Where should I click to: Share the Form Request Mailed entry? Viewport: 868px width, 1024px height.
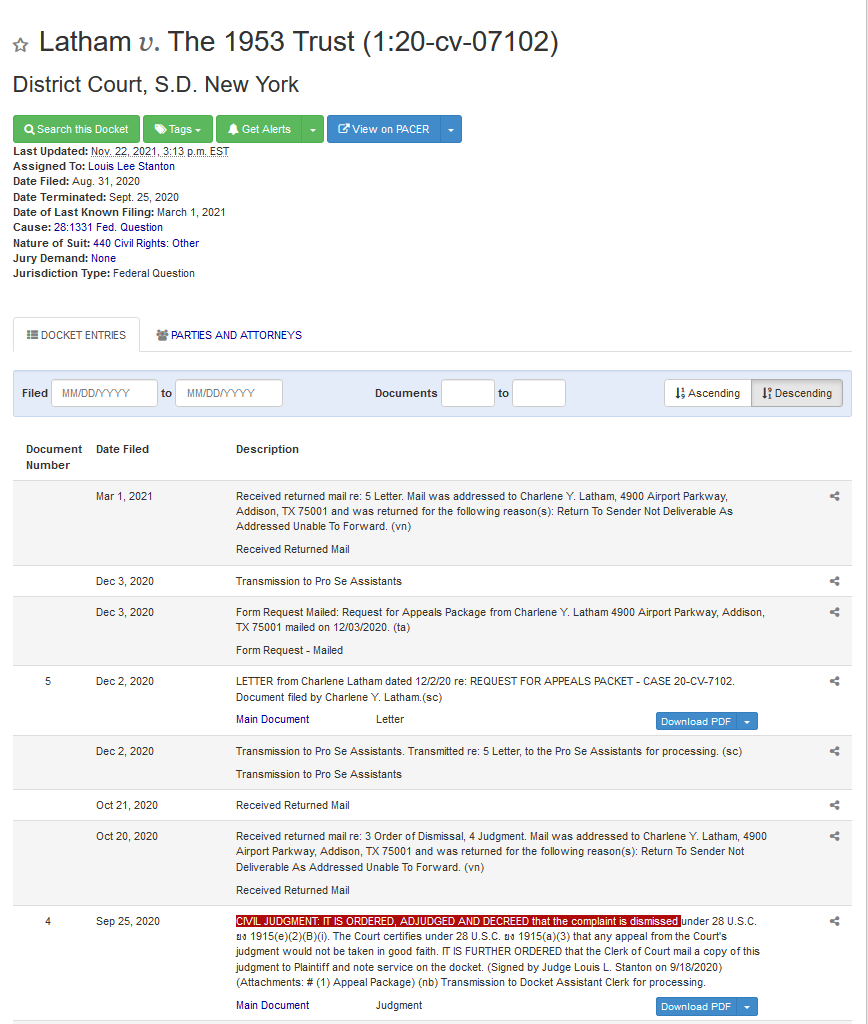pyautogui.click(x=834, y=613)
